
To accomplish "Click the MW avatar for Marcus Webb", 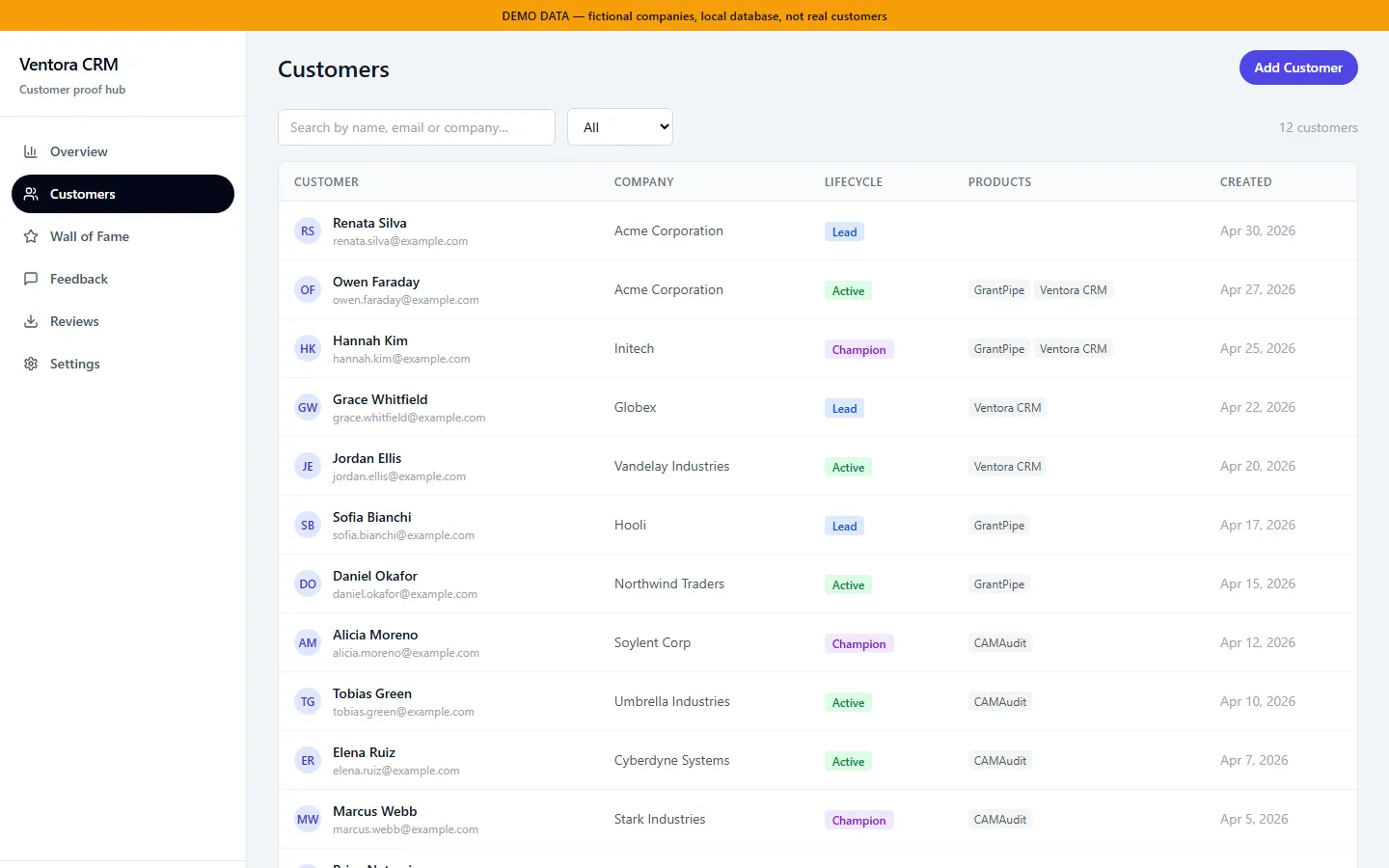I will point(308,819).
